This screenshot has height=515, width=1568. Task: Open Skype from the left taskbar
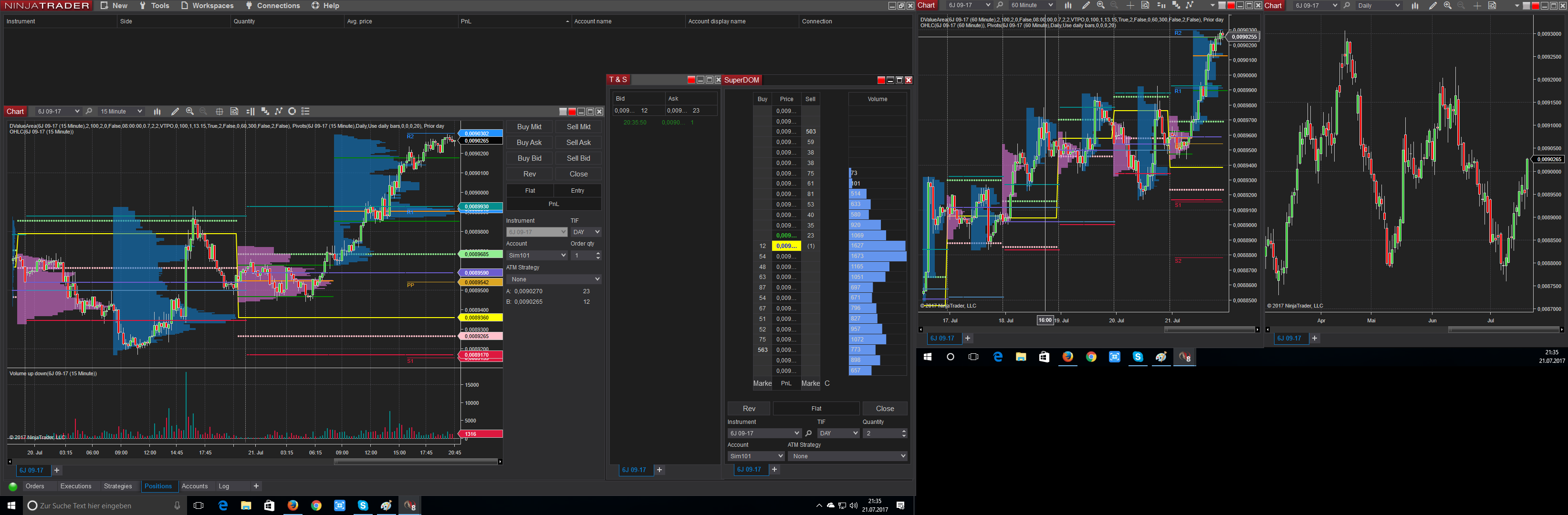coord(363,505)
